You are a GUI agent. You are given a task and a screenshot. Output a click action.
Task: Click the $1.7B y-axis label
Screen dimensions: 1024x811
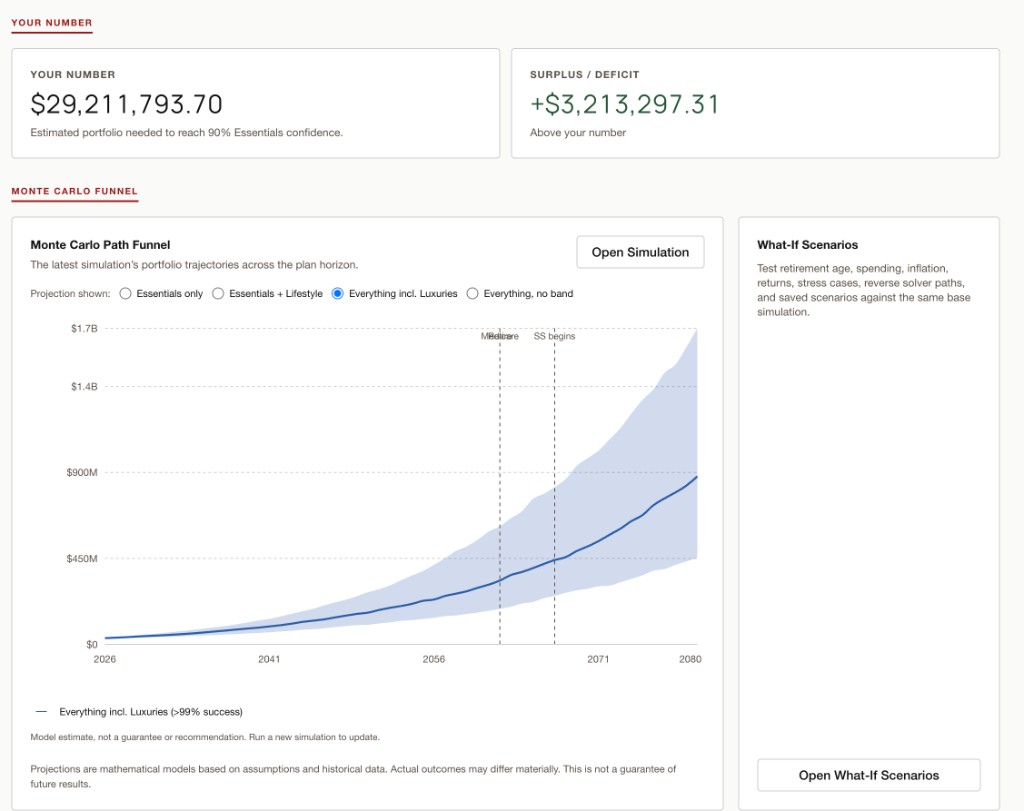(x=84, y=328)
